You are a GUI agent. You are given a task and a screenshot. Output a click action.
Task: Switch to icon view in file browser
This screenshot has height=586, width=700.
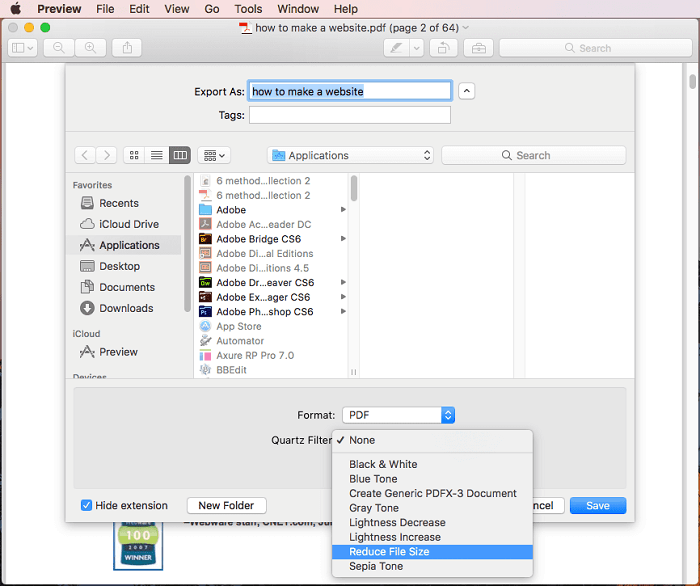coord(134,155)
